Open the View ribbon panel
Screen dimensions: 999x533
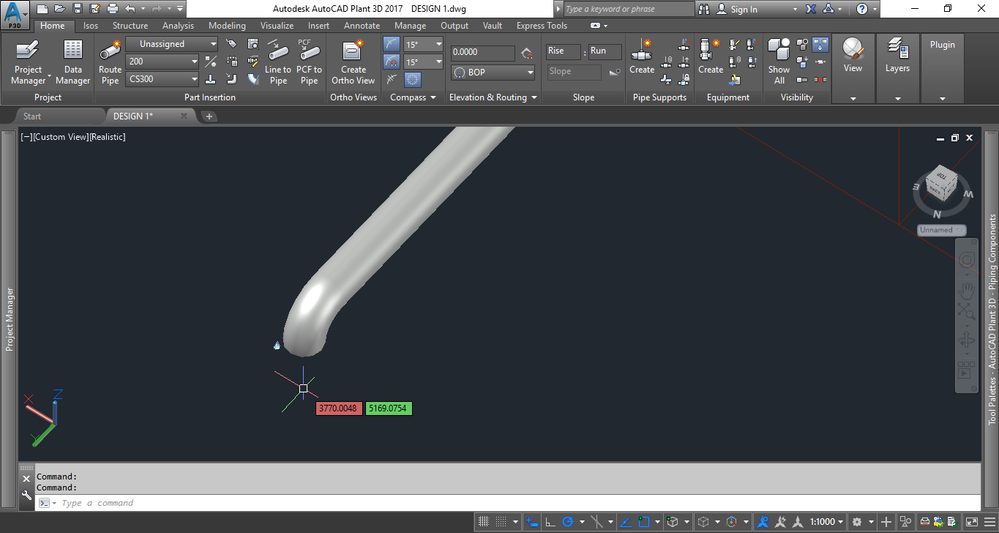[852, 69]
